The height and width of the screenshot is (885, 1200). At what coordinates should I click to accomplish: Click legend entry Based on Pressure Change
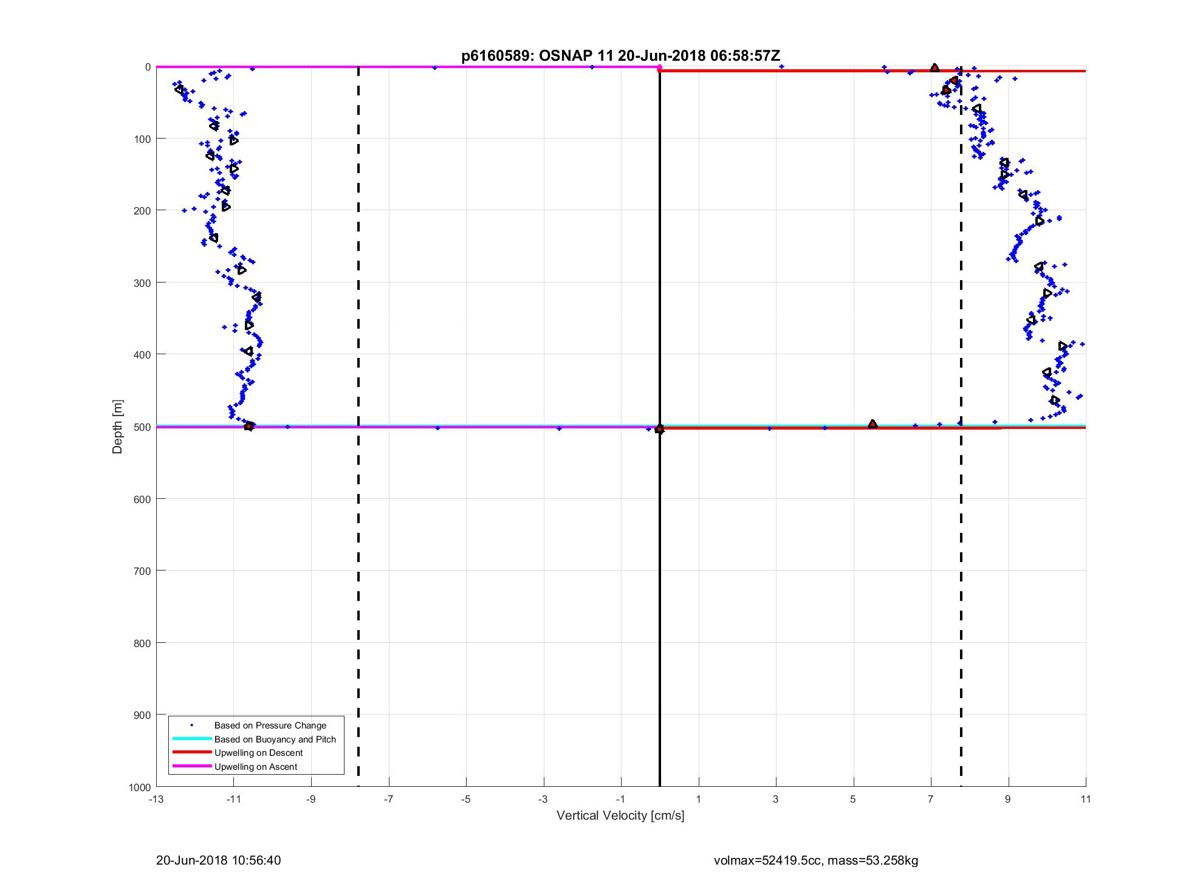coord(270,725)
